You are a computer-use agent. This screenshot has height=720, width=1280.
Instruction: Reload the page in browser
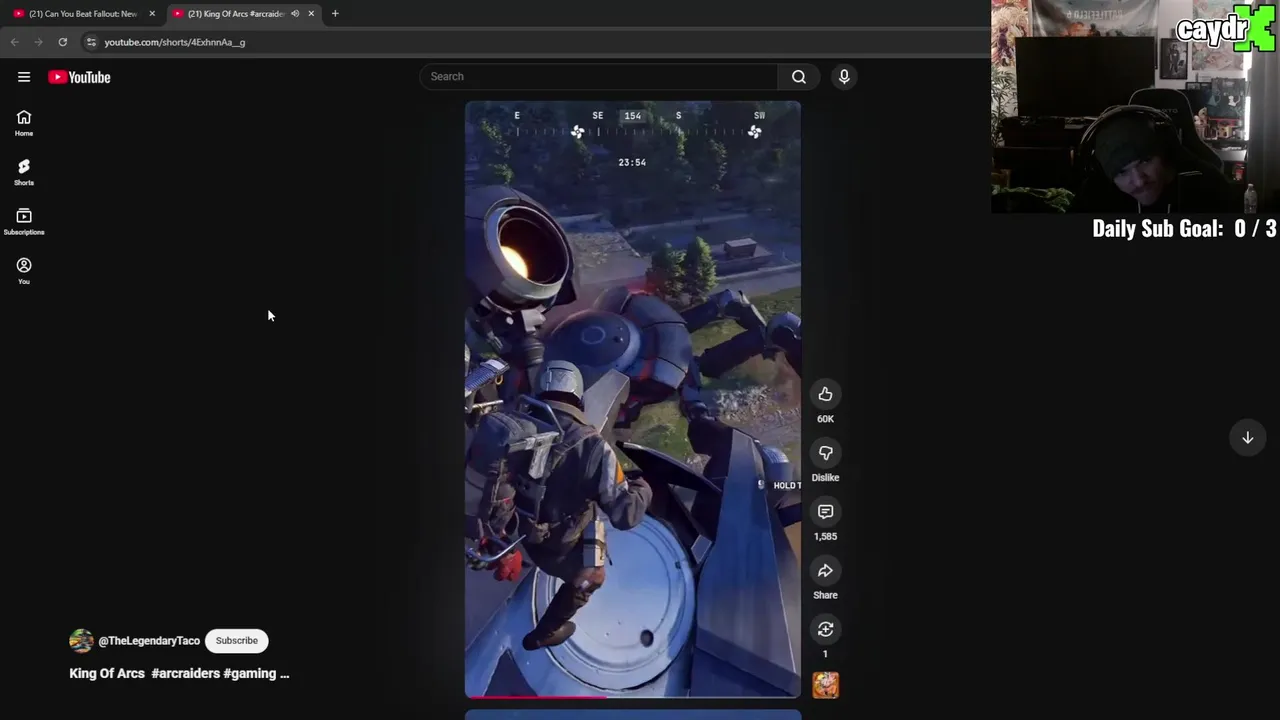[62, 42]
